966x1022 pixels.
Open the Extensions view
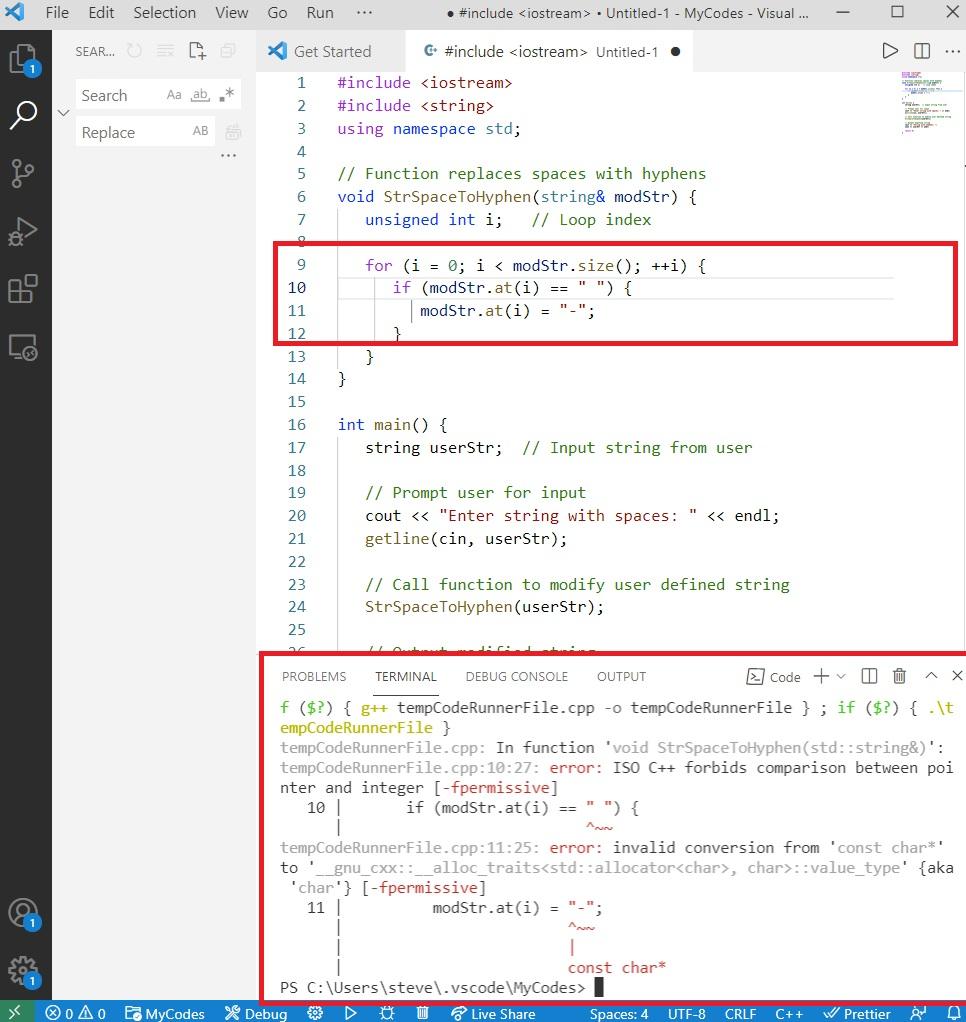point(23,289)
